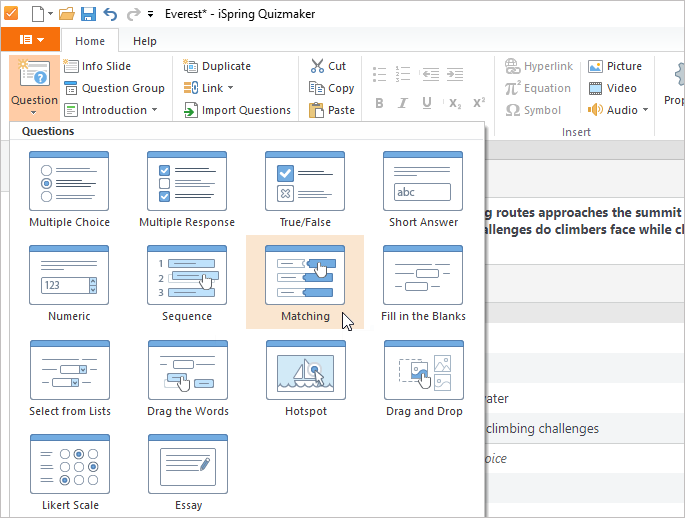Create an Essay question
The height and width of the screenshot is (518, 685).
[187, 472]
